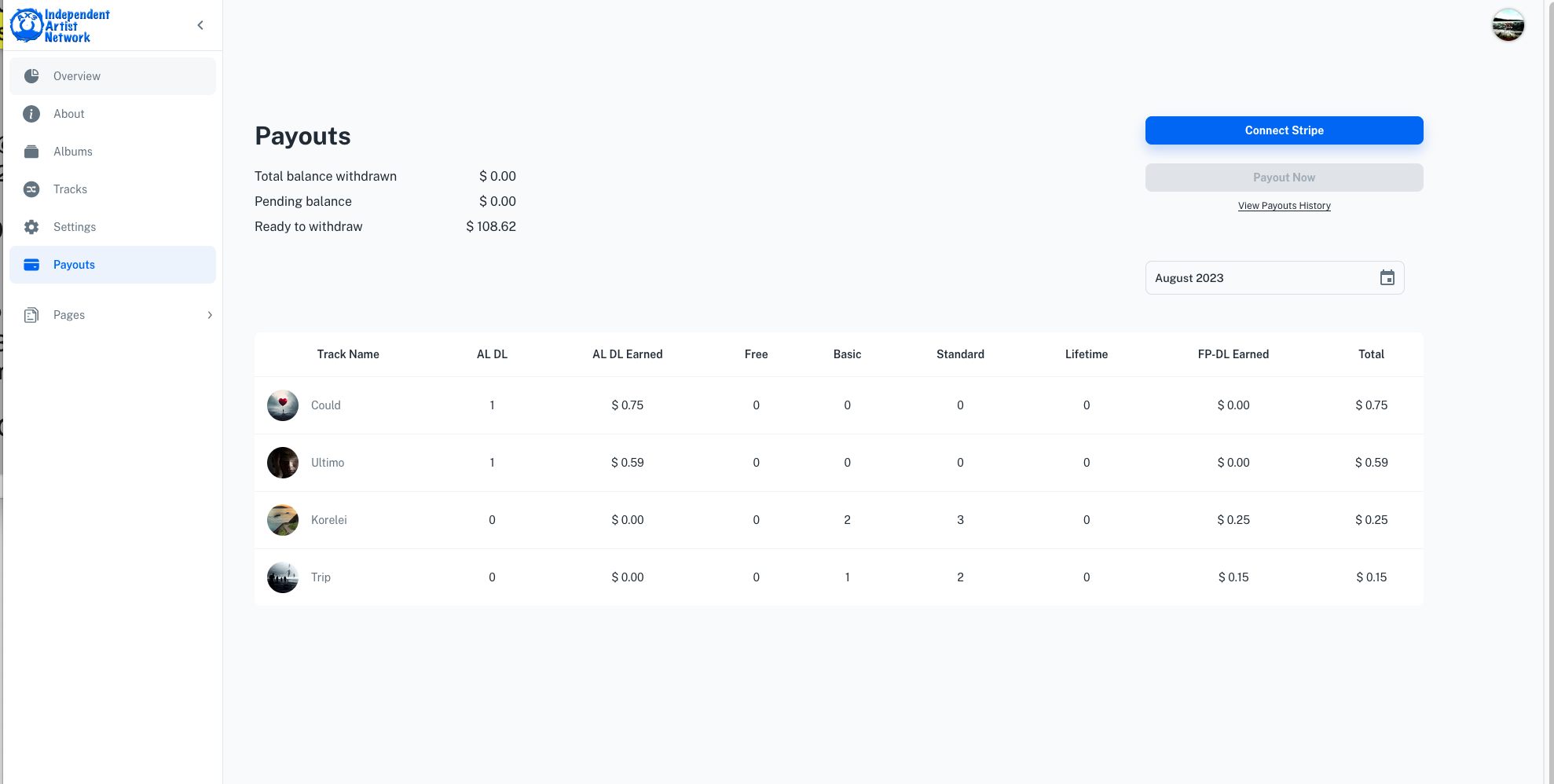Click Korelei's FP-DL Earned value $ 0.25
Viewport: 1554px width, 784px height.
pyautogui.click(x=1233, y=520)
